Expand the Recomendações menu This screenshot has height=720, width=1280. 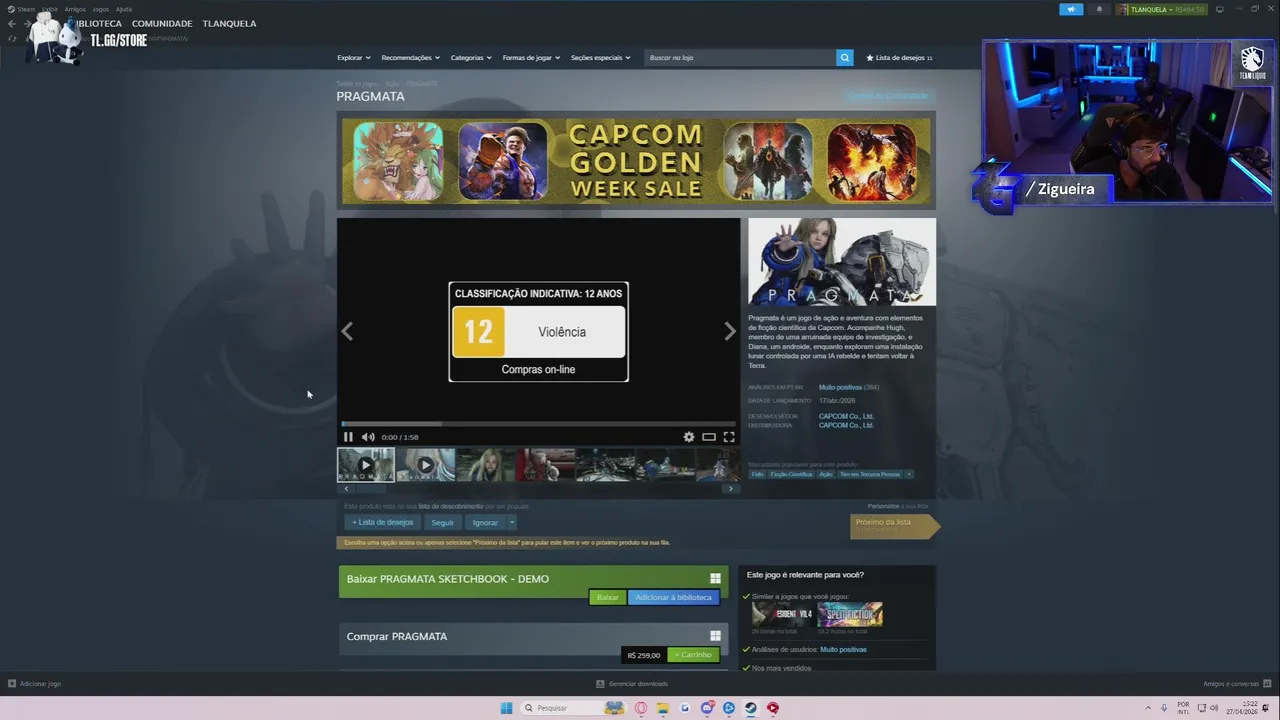pyautogui.click(x=411, y=58)
